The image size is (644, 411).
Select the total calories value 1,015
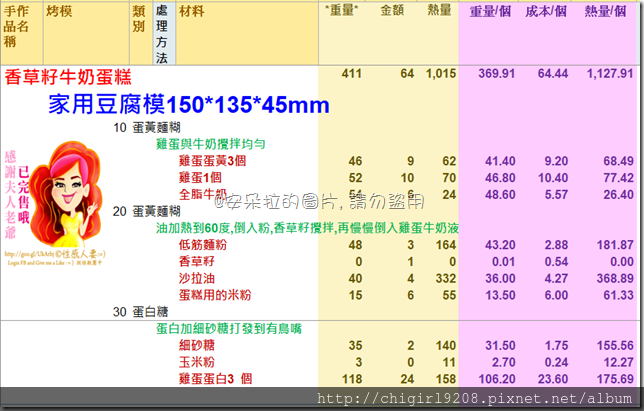pos(441,73)
